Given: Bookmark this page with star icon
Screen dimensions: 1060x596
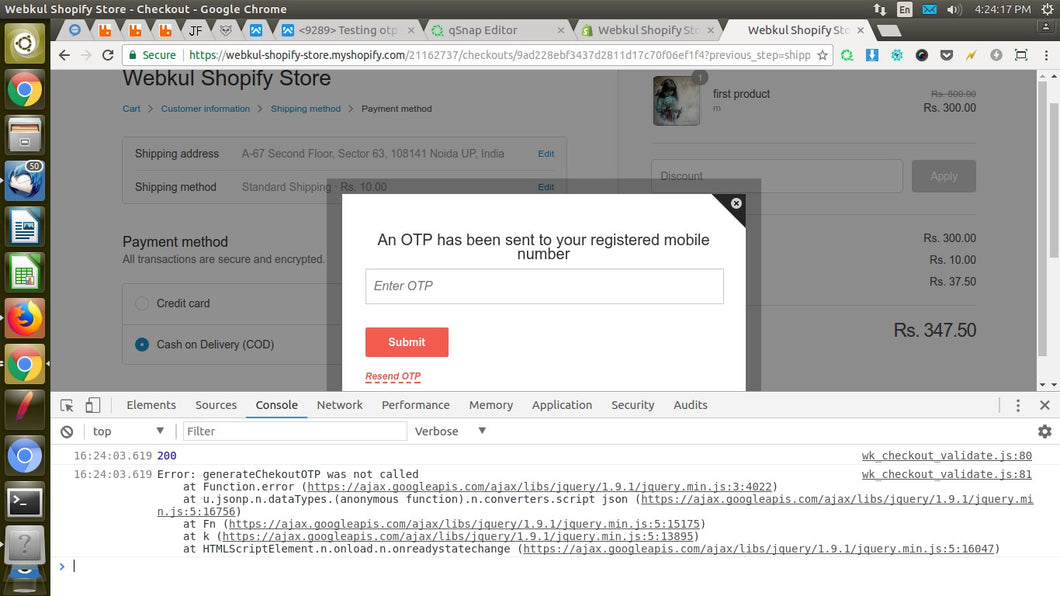Looking at the screenshot, I should [823, 55].
